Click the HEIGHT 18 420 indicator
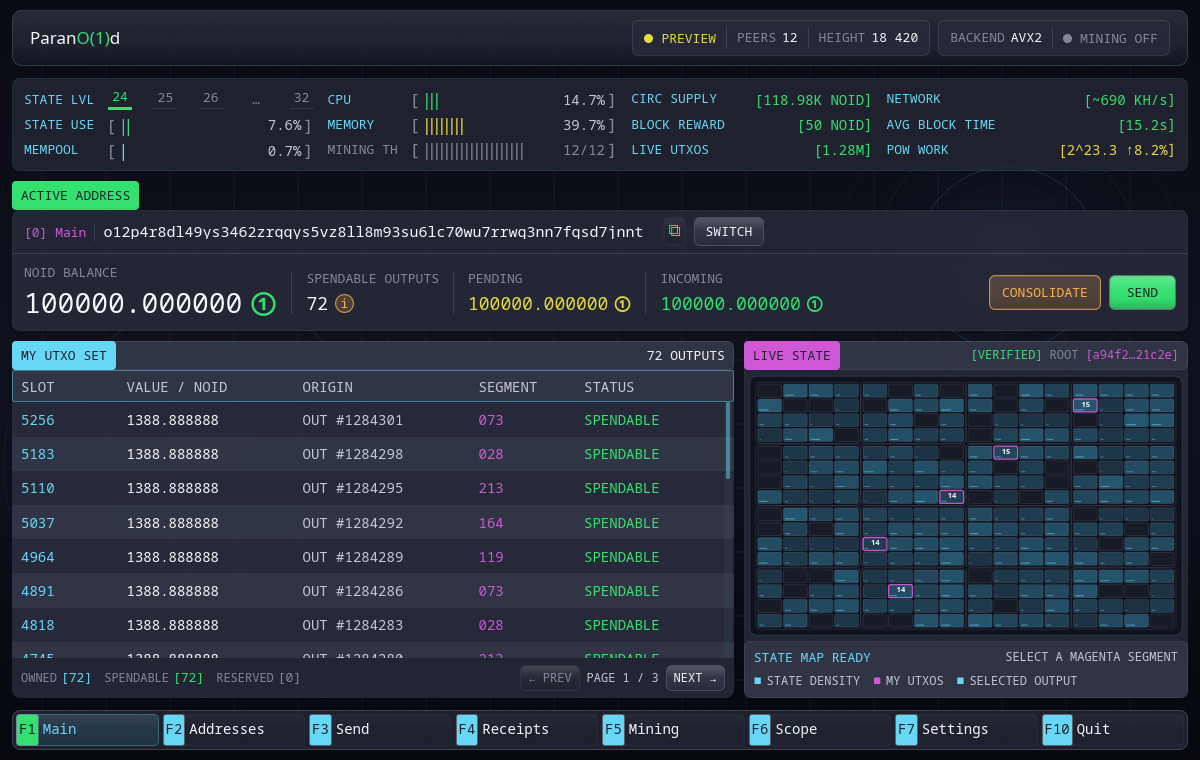The width and height of the screenshot is (1200, 760). [868, 38]
